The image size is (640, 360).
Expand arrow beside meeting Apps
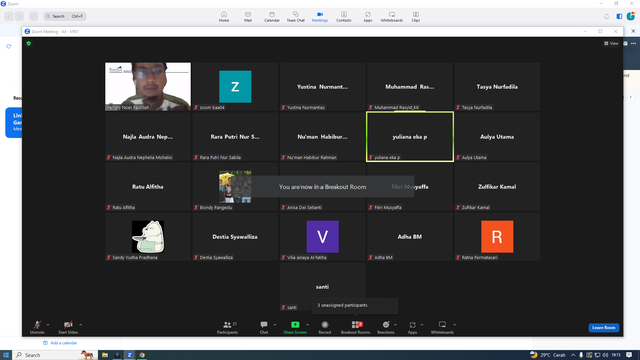[422, 325]
